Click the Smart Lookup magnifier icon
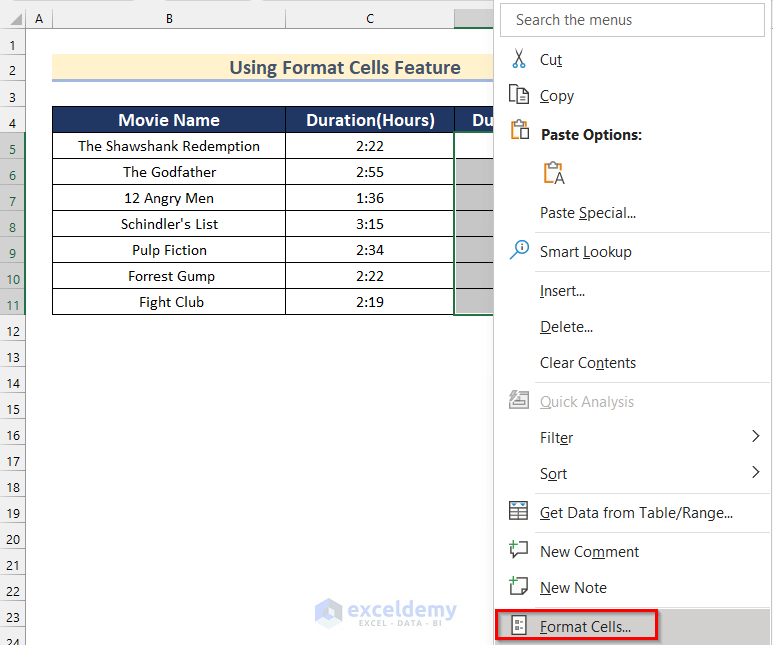The width and height of the screenshot is (773, 645). (x=519, y=250)
